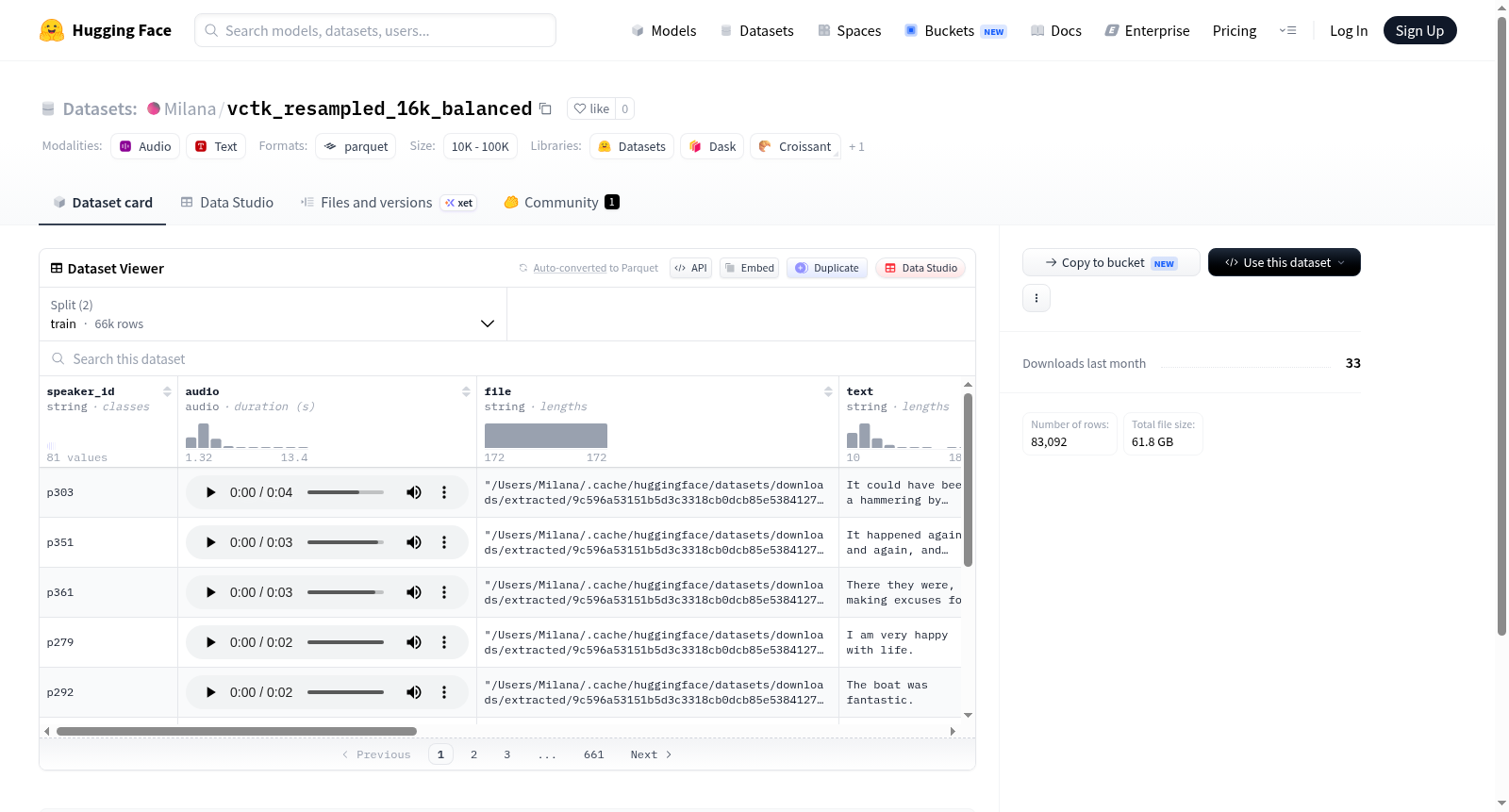The height and width of the screenshot is (812, 1509).
Task: Open the Pricing page
Action: click(1235, 30)
